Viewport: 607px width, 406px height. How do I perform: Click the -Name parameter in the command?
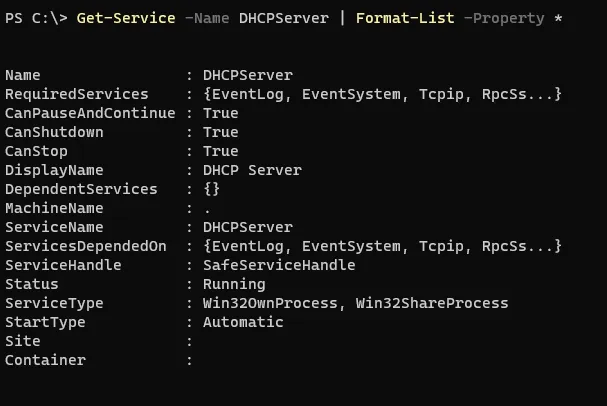(x=203, y=18)
